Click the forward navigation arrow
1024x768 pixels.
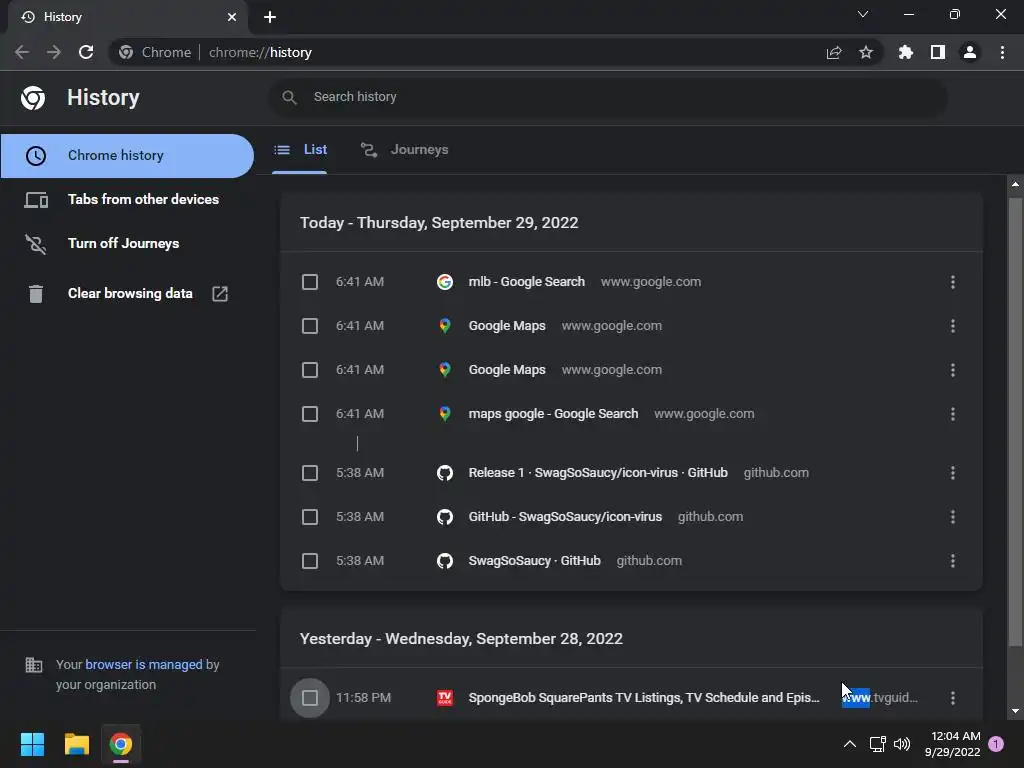tap(54, 52)
